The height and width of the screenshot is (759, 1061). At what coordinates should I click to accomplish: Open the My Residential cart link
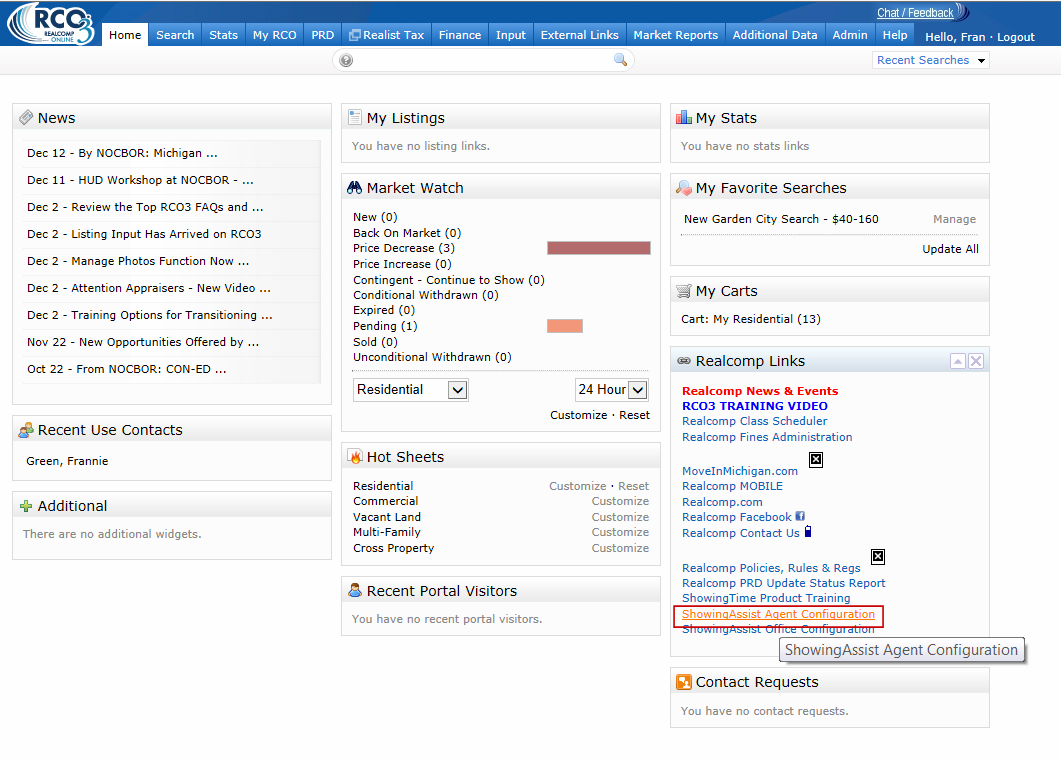750,319
